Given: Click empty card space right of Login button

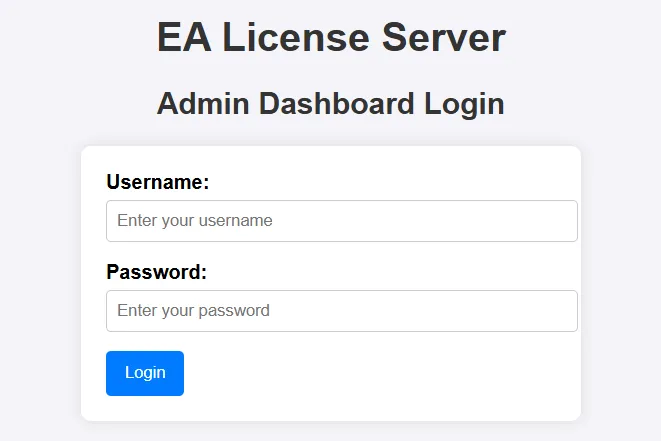Looking at the screenshot, I should [x=379, y=373].
